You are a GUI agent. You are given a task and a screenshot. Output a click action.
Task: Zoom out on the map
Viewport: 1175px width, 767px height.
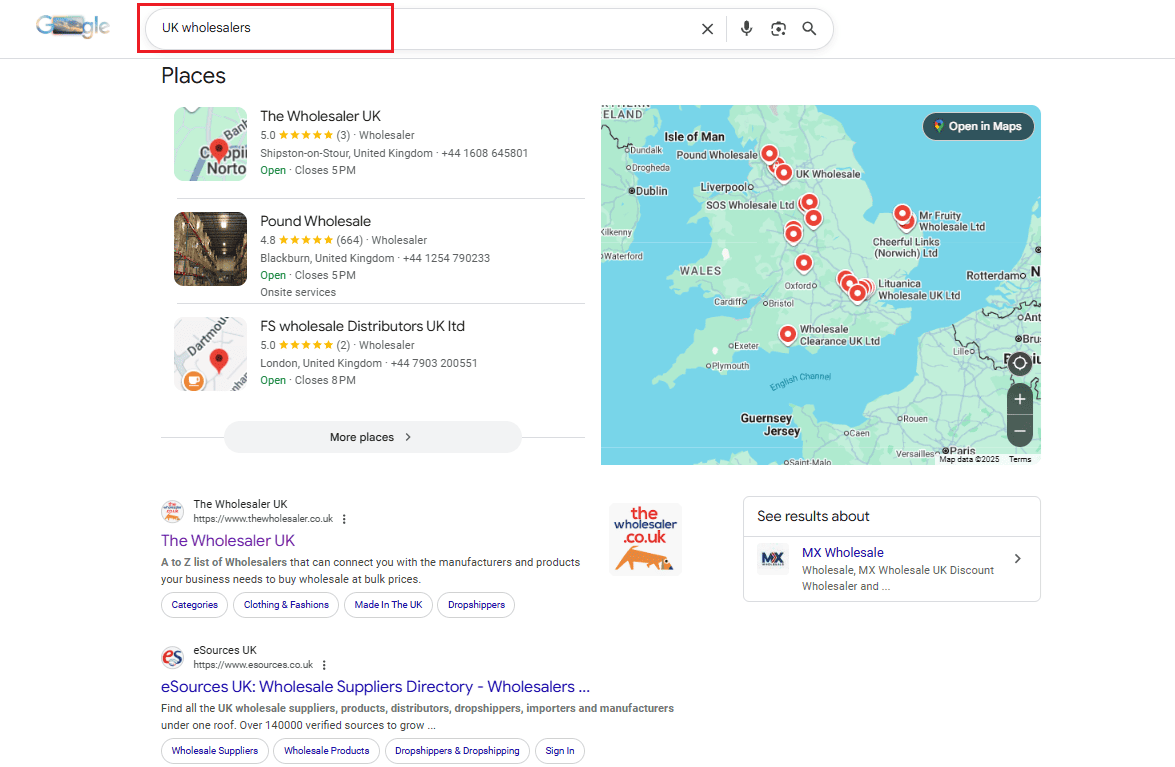coord(1019,431)
